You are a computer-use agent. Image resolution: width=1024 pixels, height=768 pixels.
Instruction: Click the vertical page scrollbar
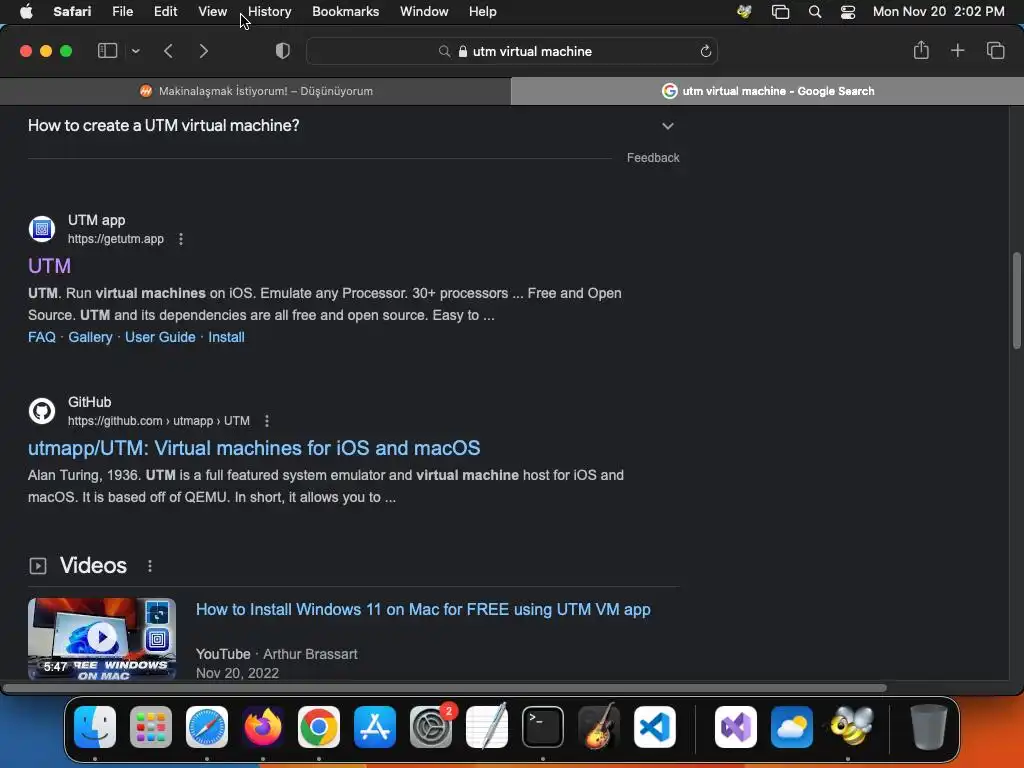(x=1016, y=300)
